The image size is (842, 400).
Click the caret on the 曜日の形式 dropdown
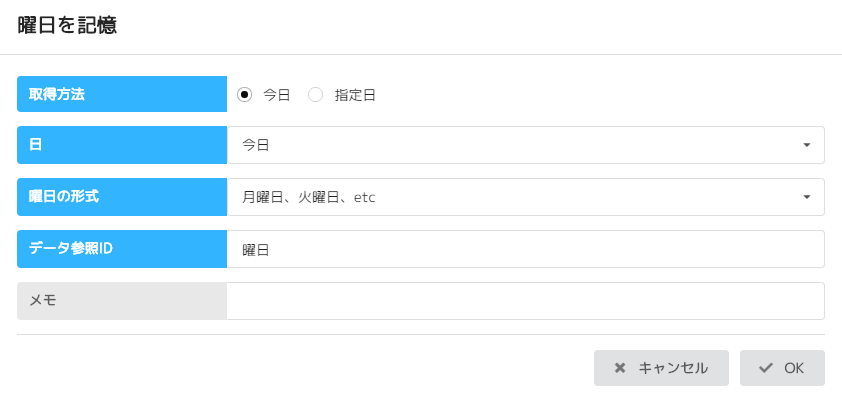[x=807, y=197]
